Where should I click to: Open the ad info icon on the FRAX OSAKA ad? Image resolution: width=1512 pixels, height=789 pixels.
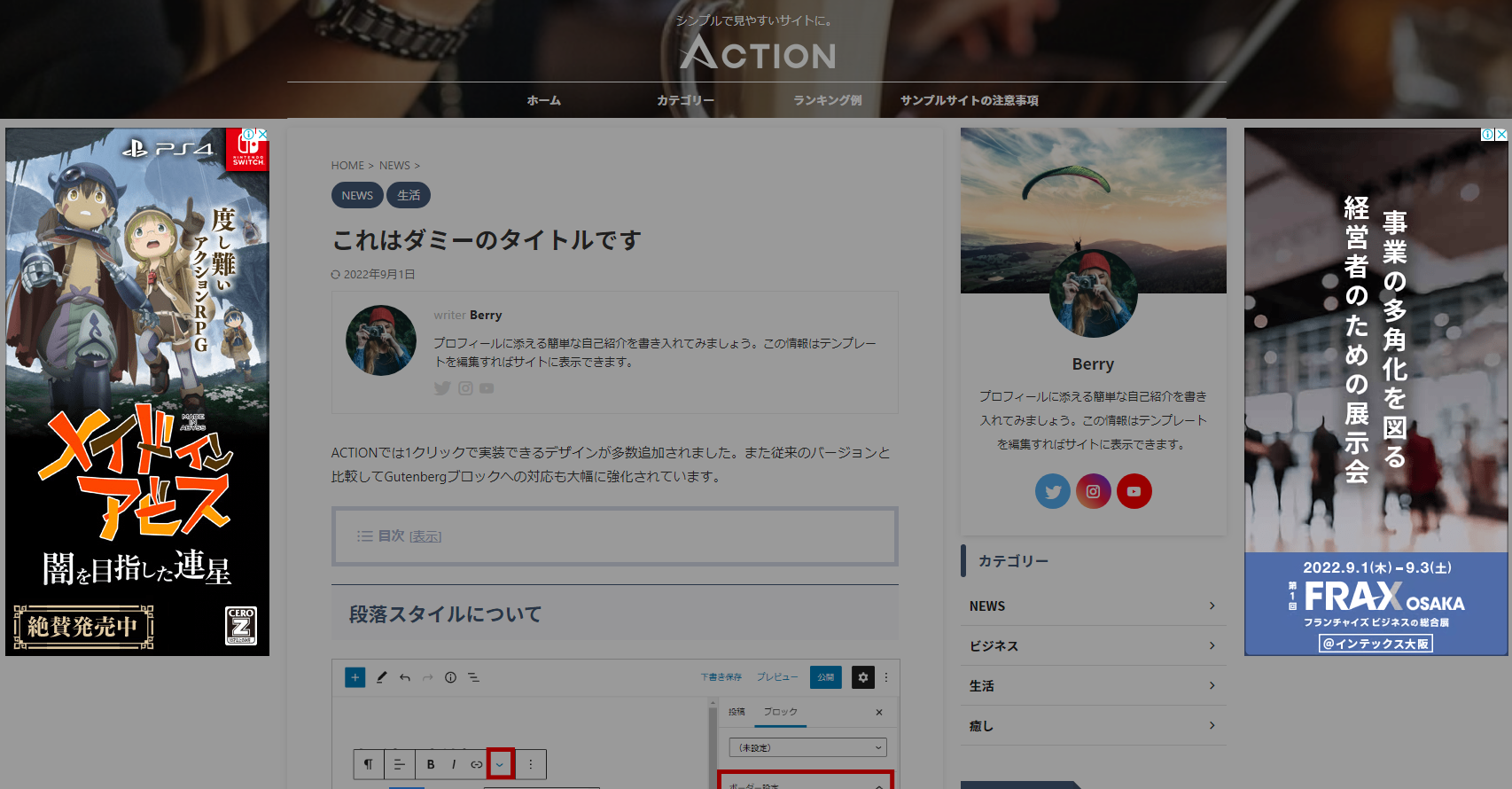coord(1488,135)
